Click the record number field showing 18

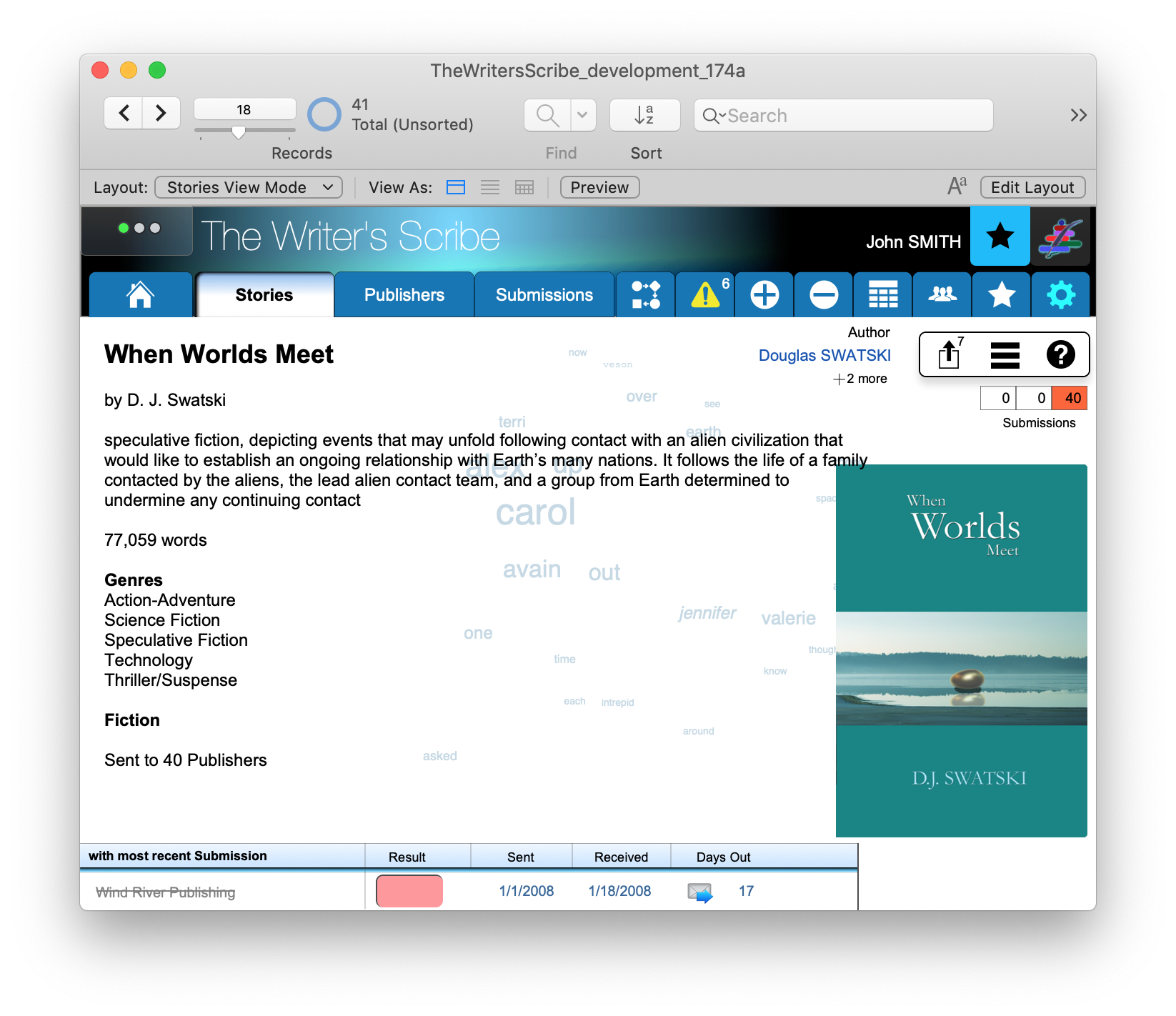(x=244, y=109)
